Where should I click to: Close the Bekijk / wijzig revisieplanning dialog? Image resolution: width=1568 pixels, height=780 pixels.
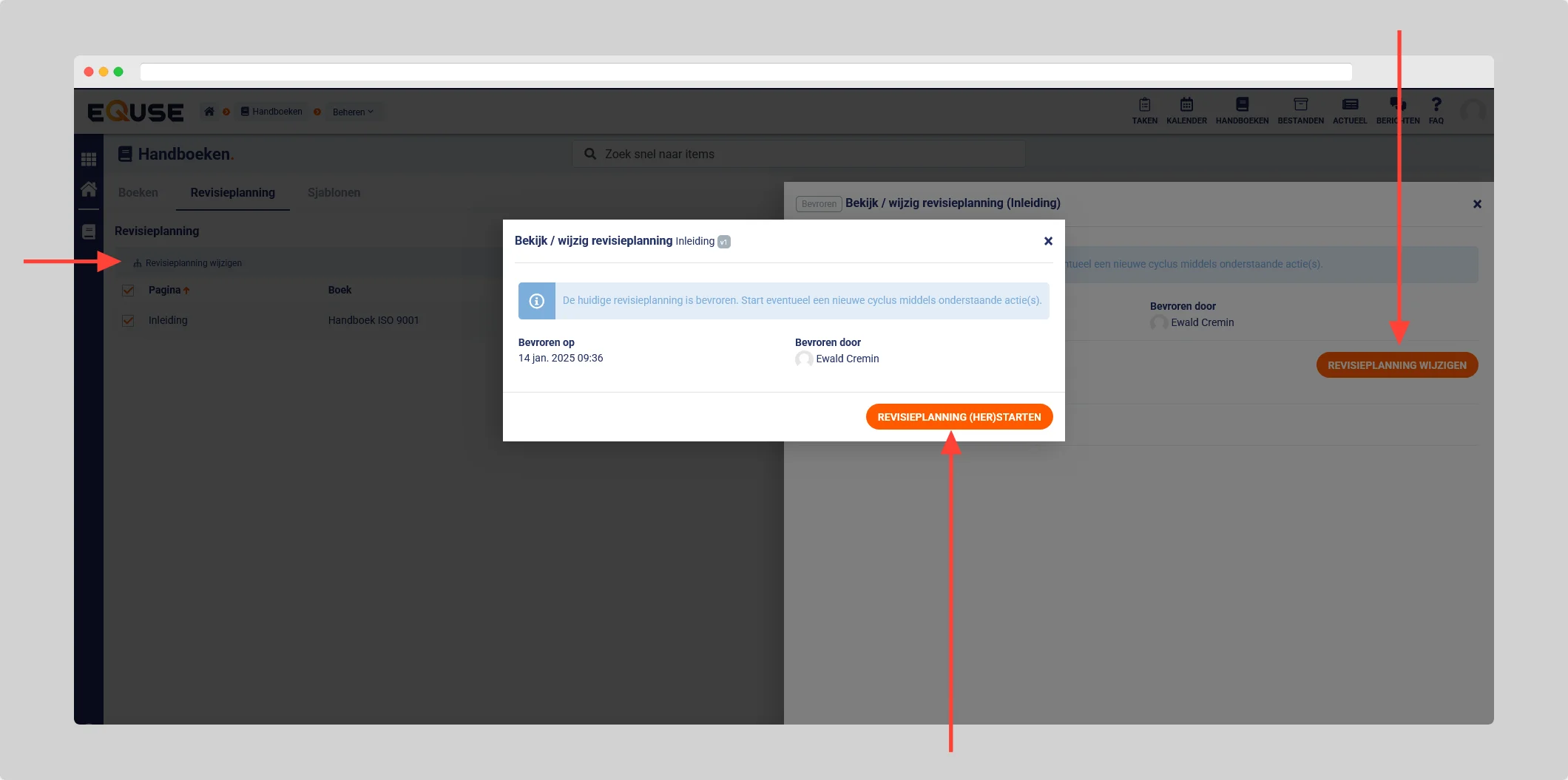pyautogui.click(x=1048, y=241)
